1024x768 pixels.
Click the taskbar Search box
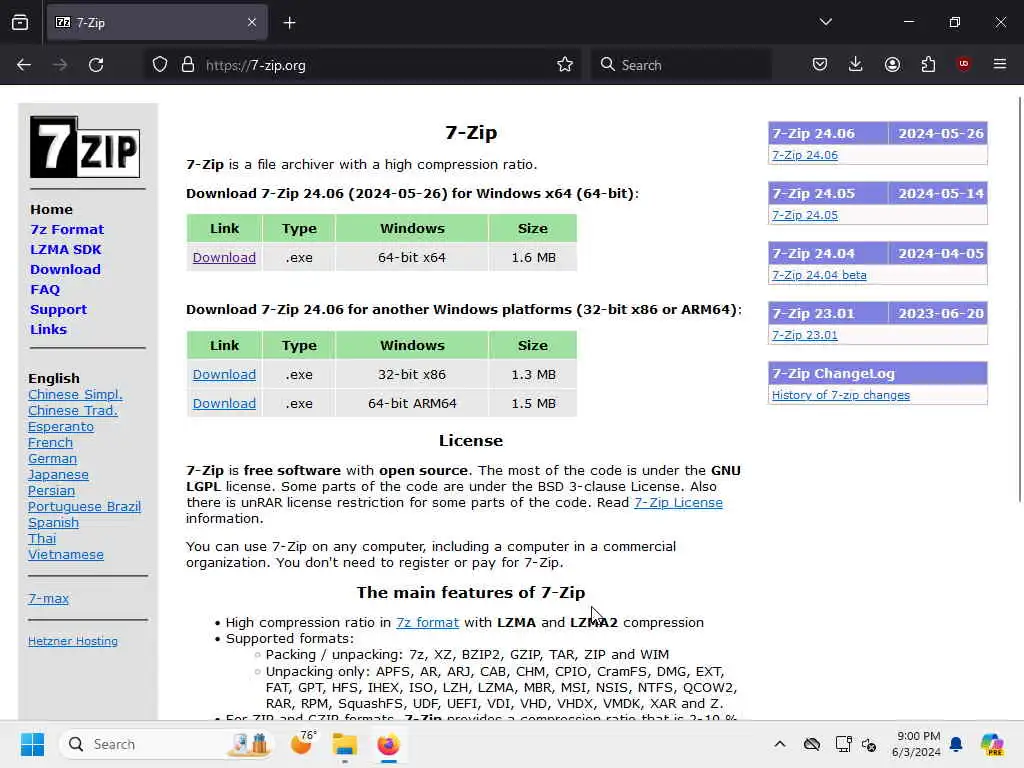(x=168, y=744)
